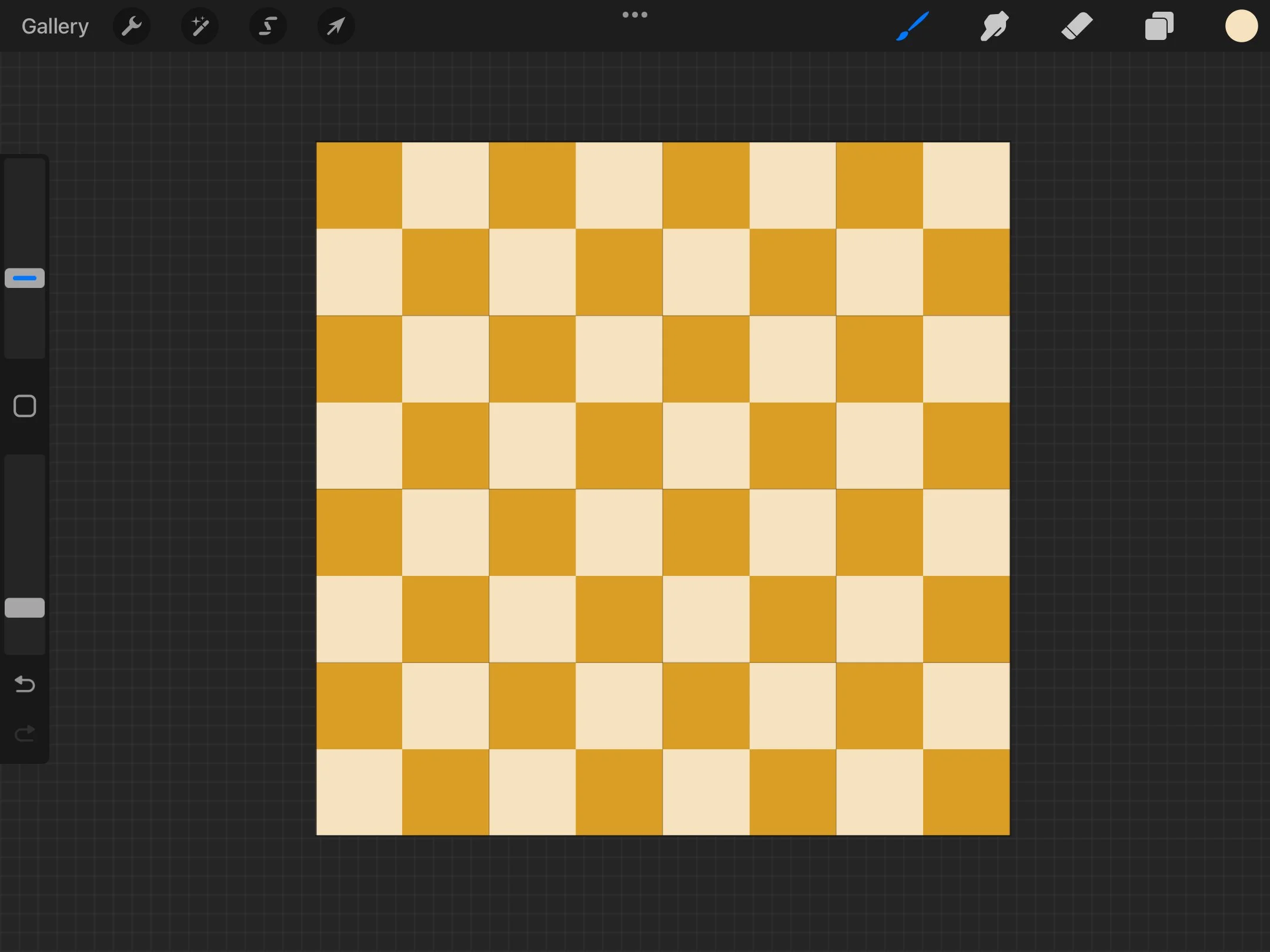Screen dimensions: 1270x952
Task: Tap the Modify square button on the sidebar
Action: 24,405
